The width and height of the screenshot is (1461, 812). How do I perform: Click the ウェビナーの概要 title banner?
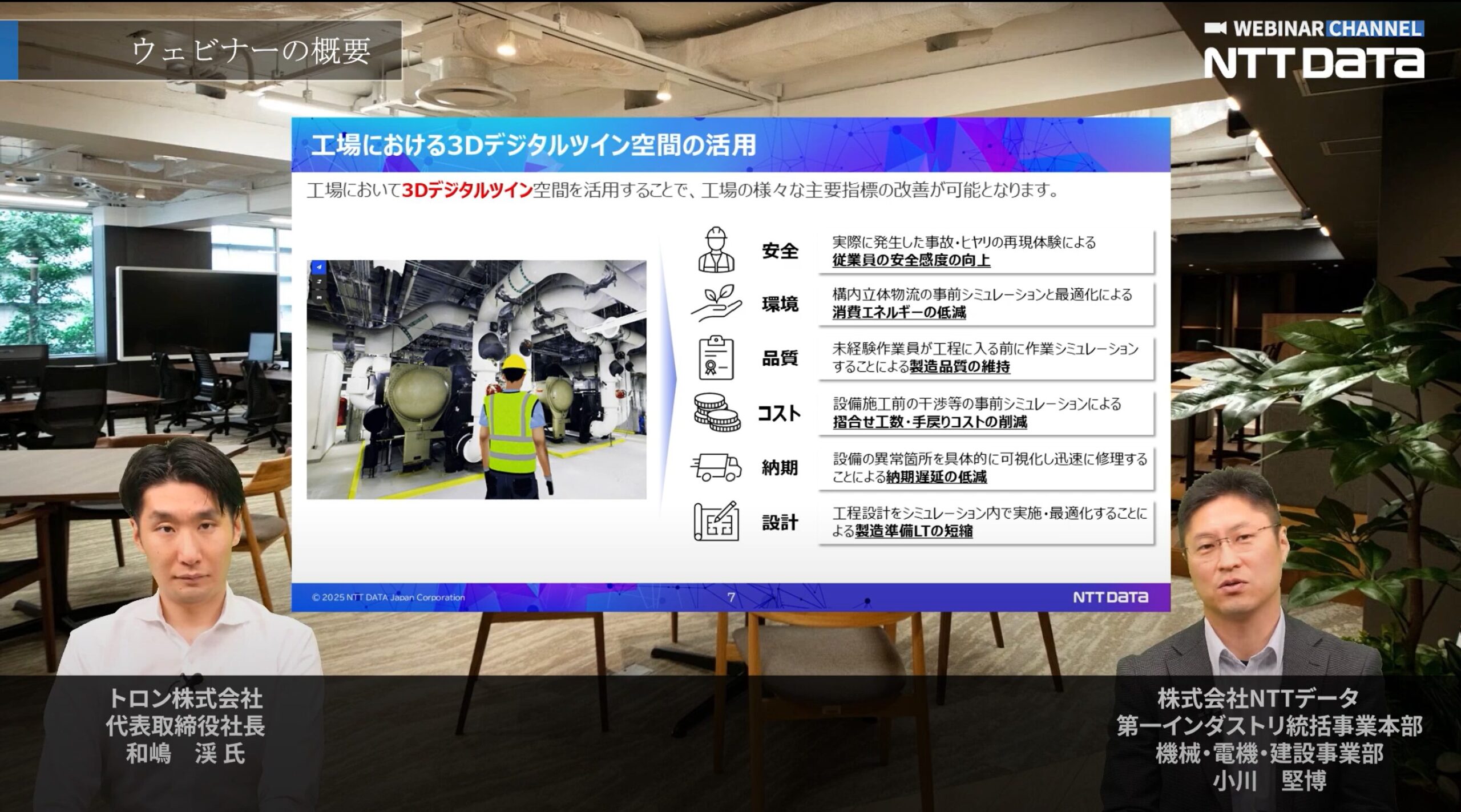(209, 50)
